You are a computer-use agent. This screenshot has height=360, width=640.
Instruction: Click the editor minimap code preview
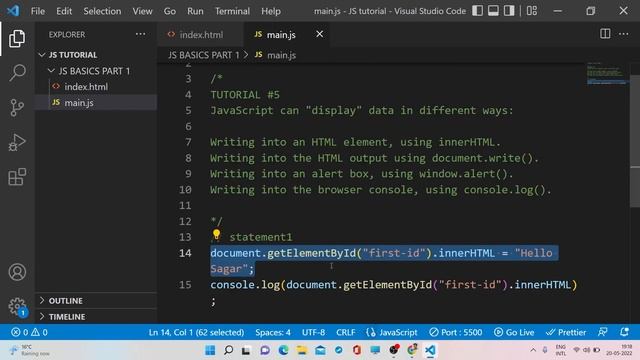click(606, 73)
